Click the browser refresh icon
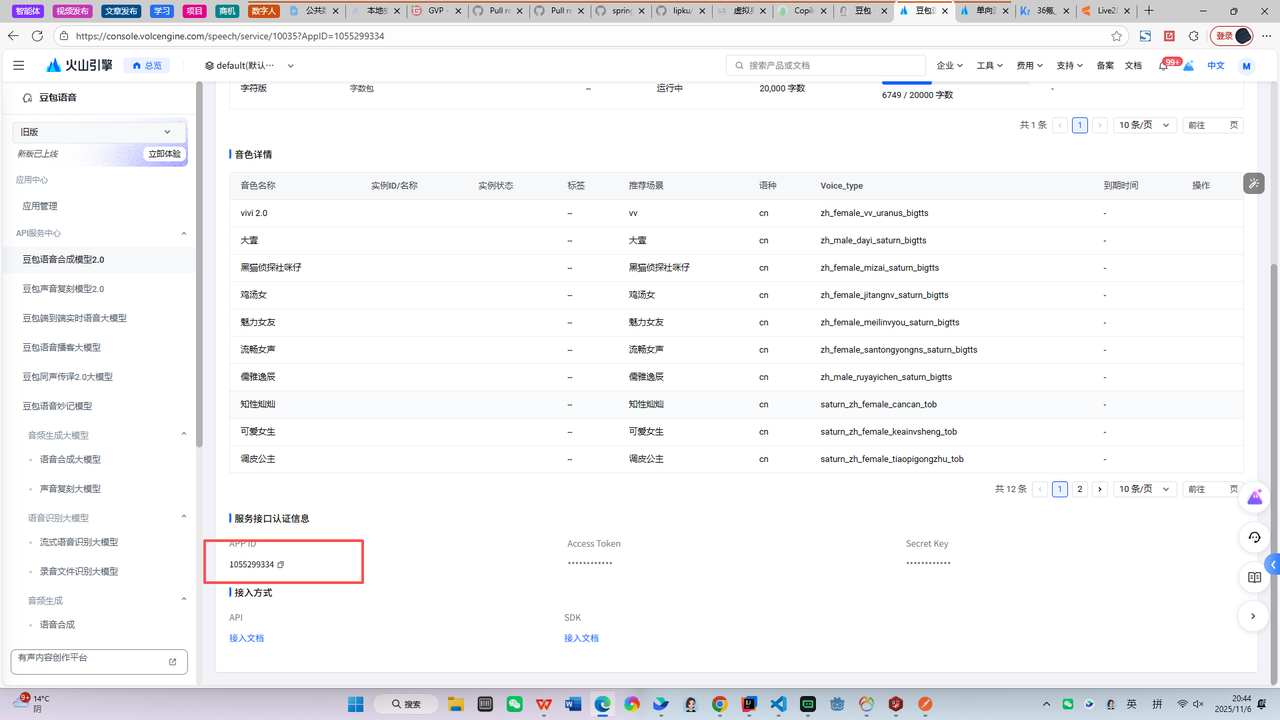Image resolution: width=1280 pixels, height=720 pixels. pos(37,36)
